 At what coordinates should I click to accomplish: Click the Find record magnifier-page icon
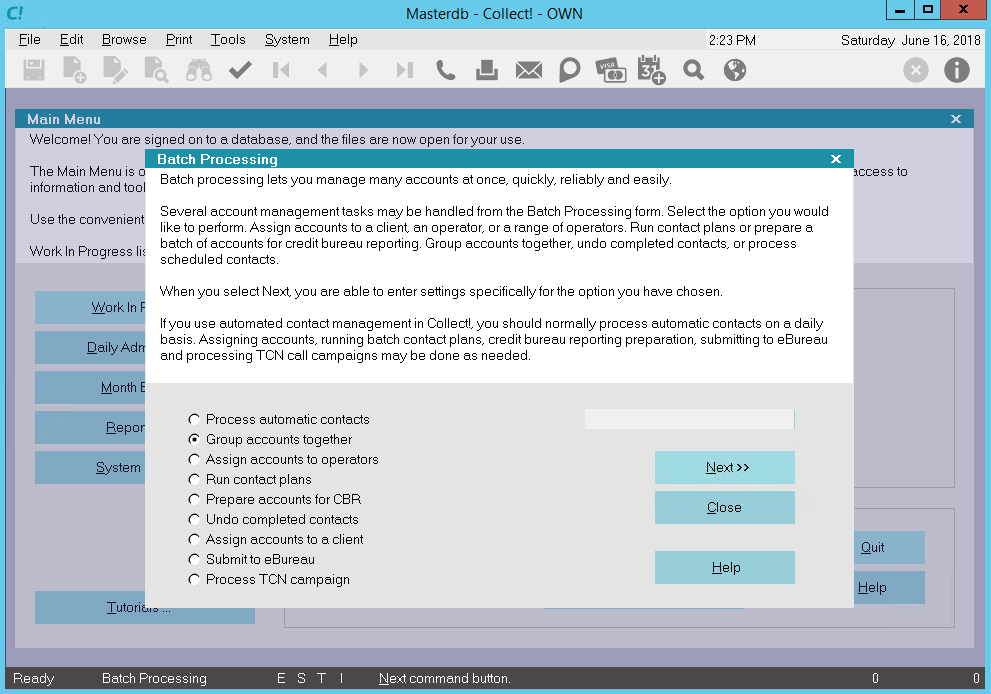pos(155,70)
